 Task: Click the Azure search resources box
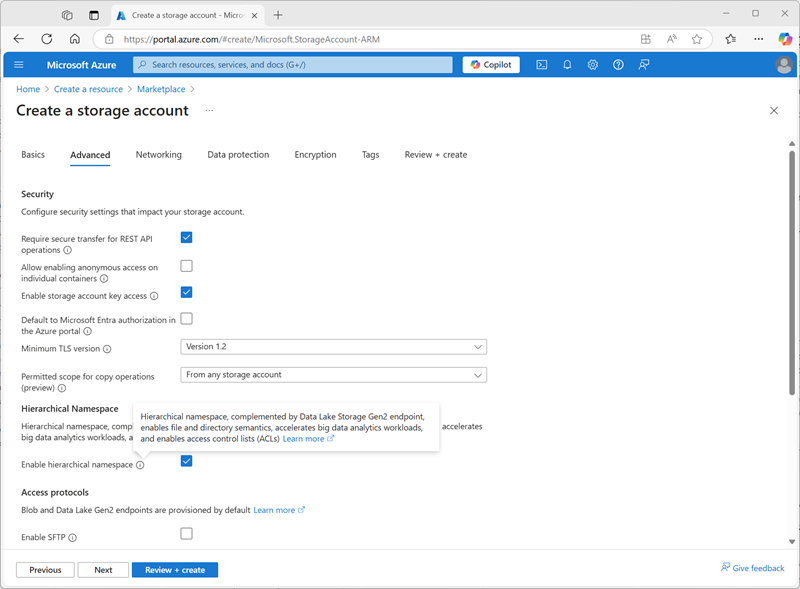[293, 65]
